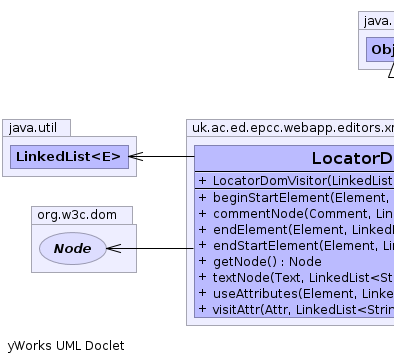The height and width of the screenshot is (363, 394).
Task: Select the endElement method entry
Action: [x=296, y=230]
